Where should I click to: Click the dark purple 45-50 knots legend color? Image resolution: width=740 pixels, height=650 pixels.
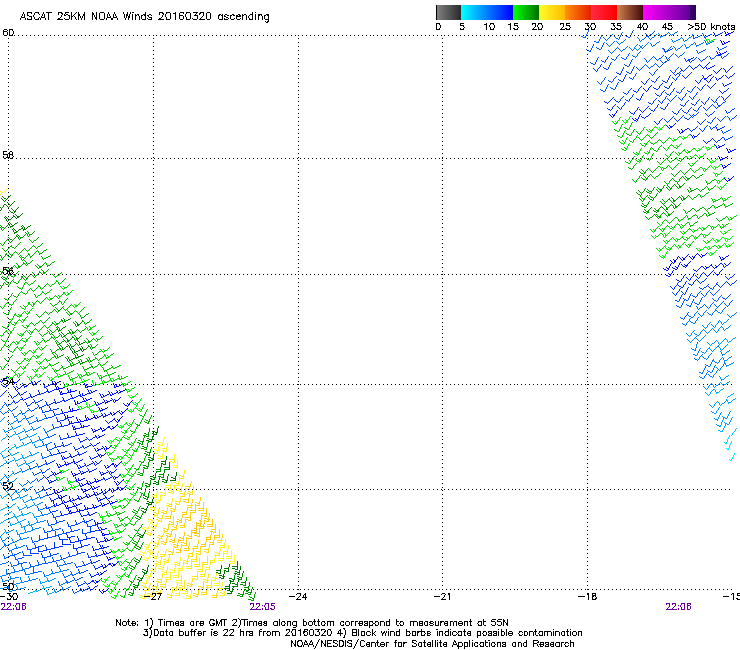682,12
